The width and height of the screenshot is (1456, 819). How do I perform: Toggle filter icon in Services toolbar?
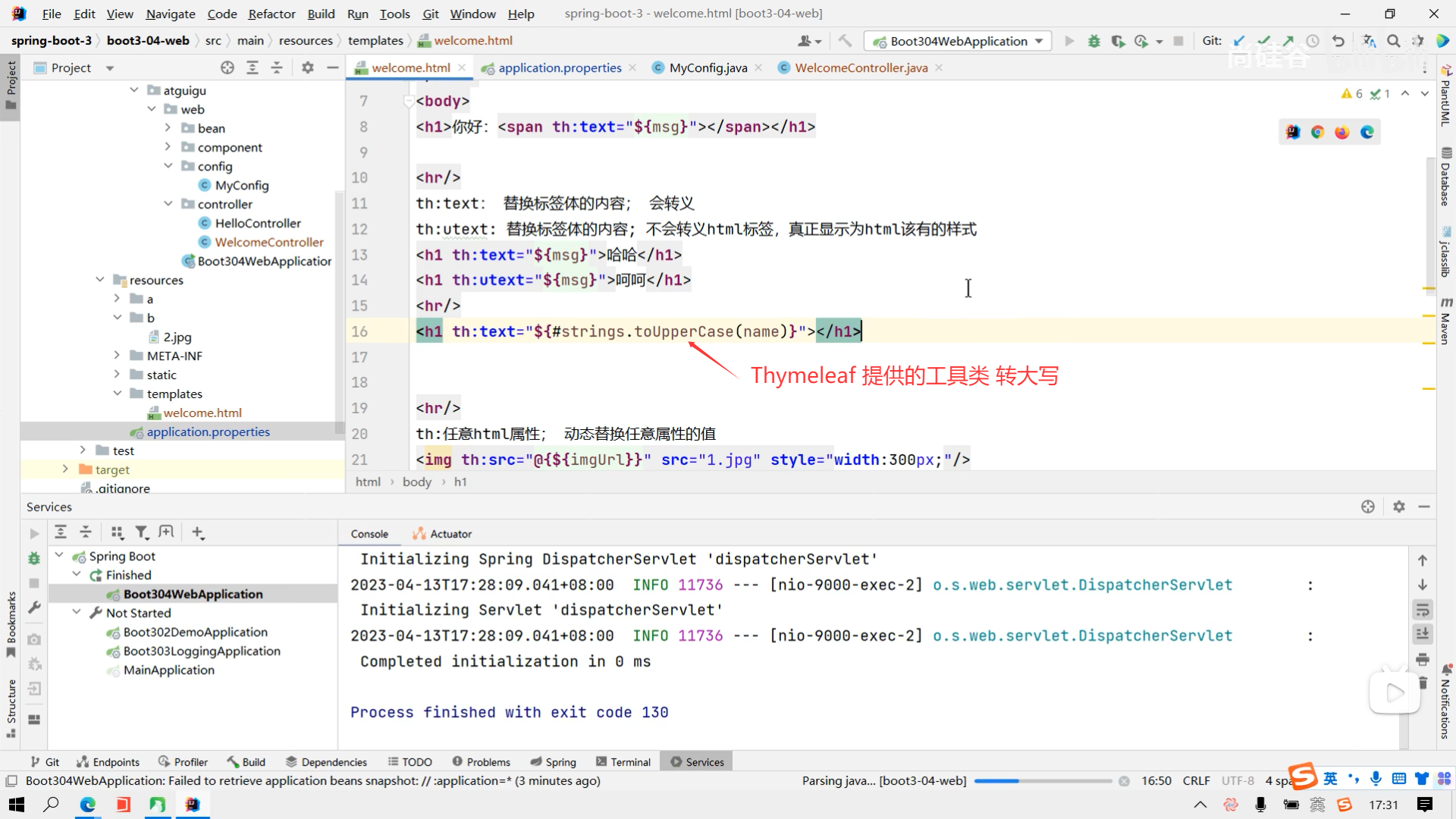(141, 532)
